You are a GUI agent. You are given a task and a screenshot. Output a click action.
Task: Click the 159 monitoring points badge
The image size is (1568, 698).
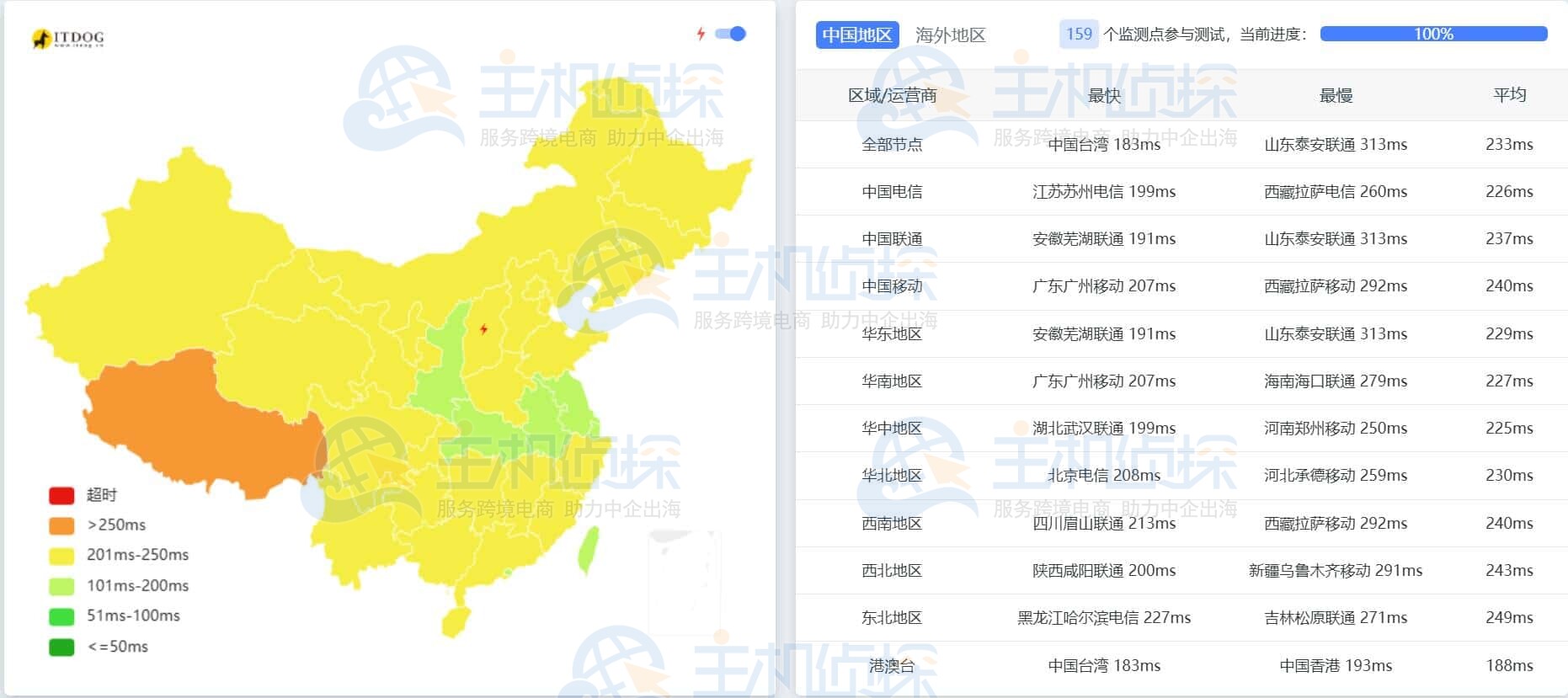pos(1079,34)
